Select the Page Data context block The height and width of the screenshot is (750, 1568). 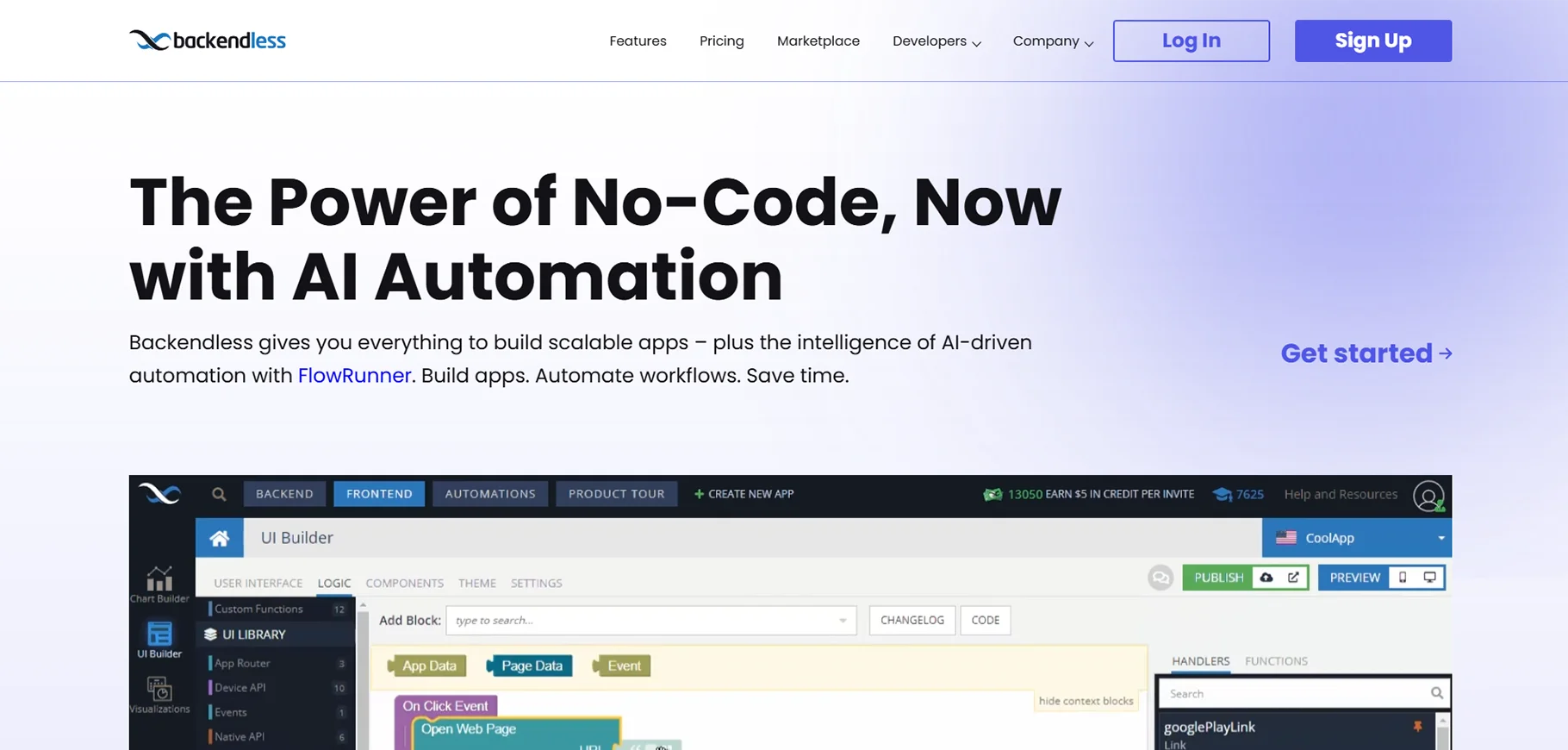[x=530, y=666]
